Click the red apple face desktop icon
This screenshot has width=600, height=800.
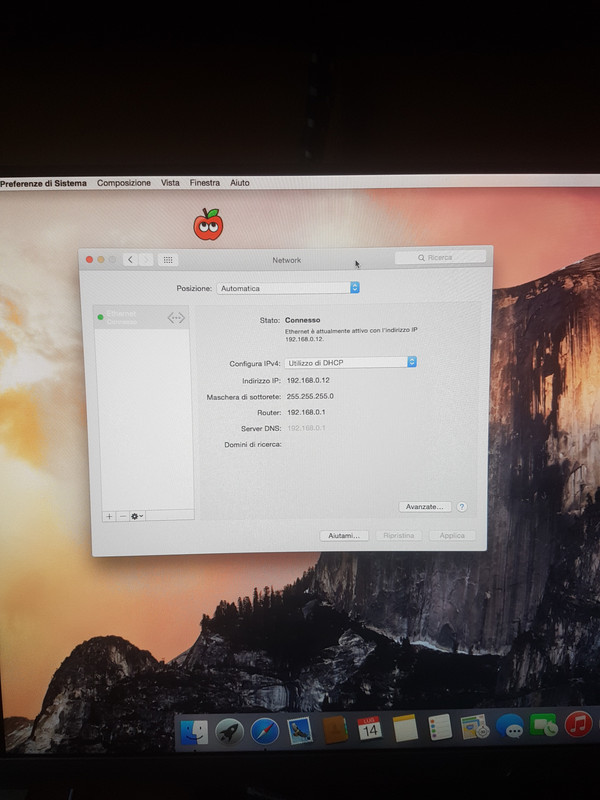208,224
